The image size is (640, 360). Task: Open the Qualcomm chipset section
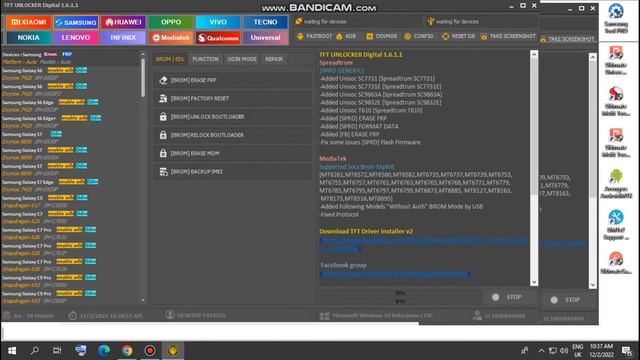(218, 38)
